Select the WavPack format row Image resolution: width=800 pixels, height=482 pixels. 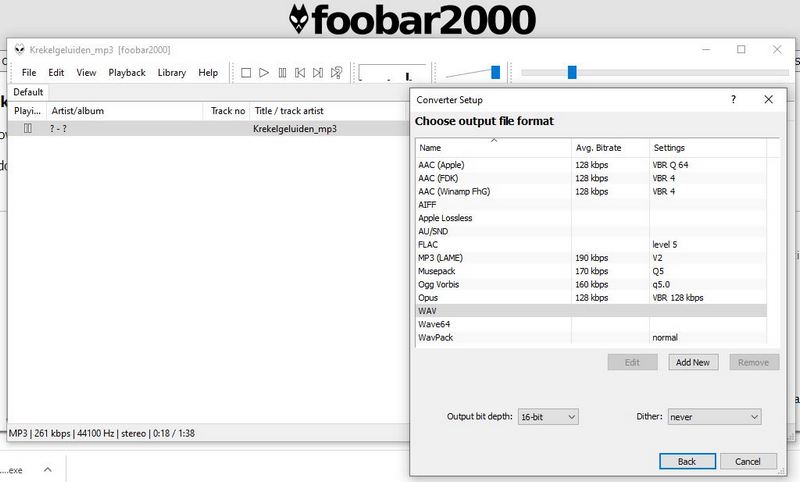tap(591, 337)
